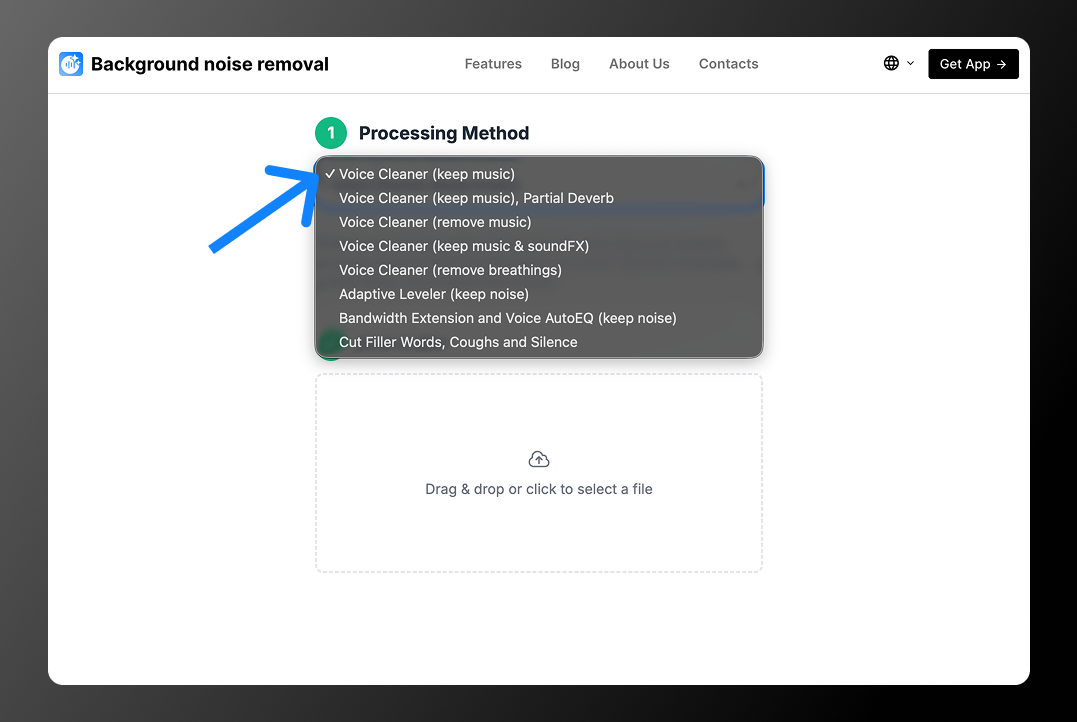Pick Voice Cleaner (keep music & soundFX)
Image resolution: width=1077 pixels, height=722 pixels.
tap(464, 246)
